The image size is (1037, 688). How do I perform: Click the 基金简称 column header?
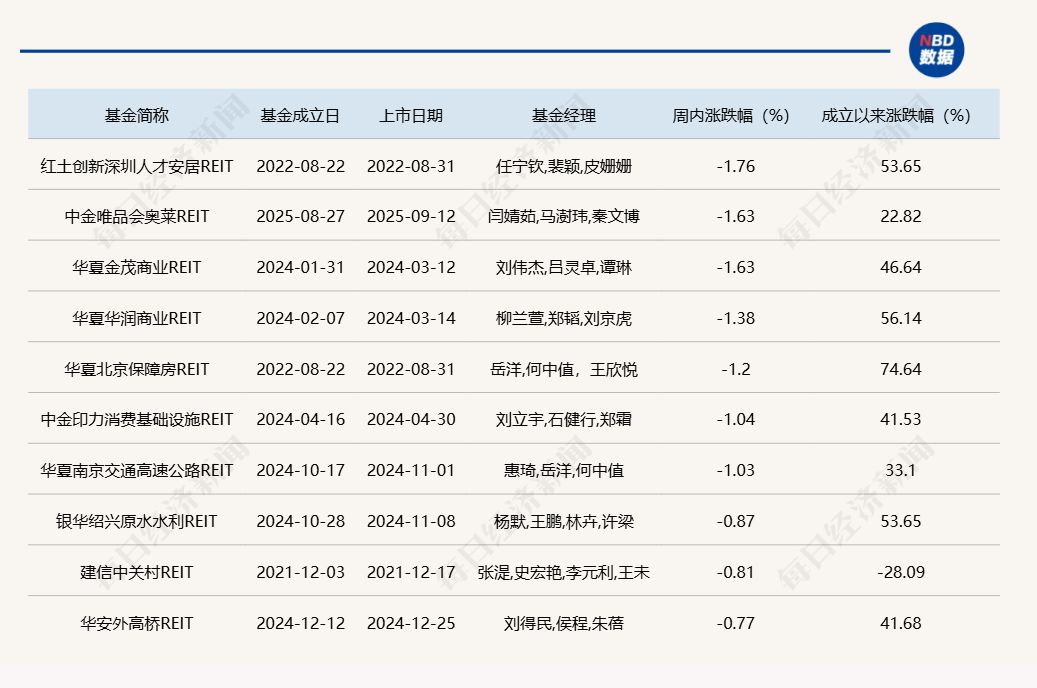[137, 115]
